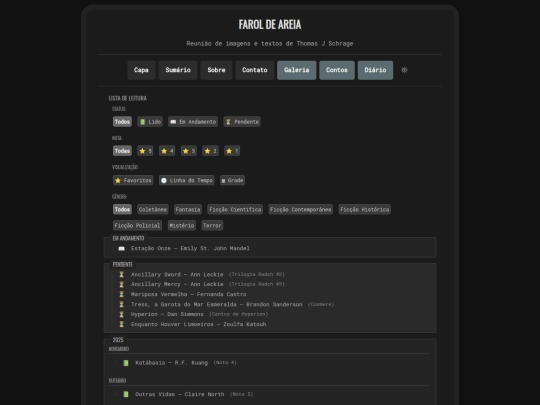
Task: Click the Farol de Areia site title
Action: point(270,24)
